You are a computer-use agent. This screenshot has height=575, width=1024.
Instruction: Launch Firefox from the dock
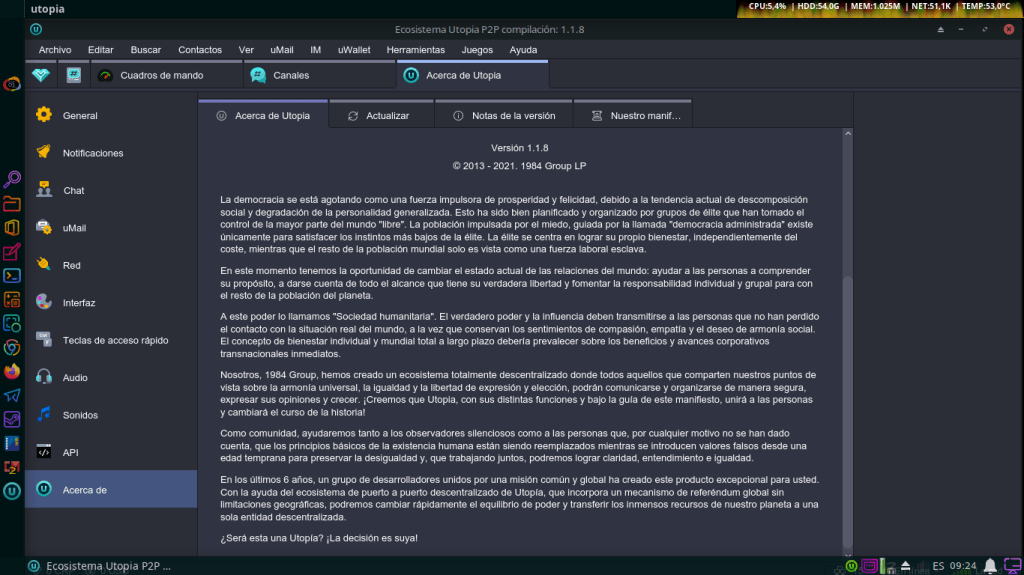point(12,371)
